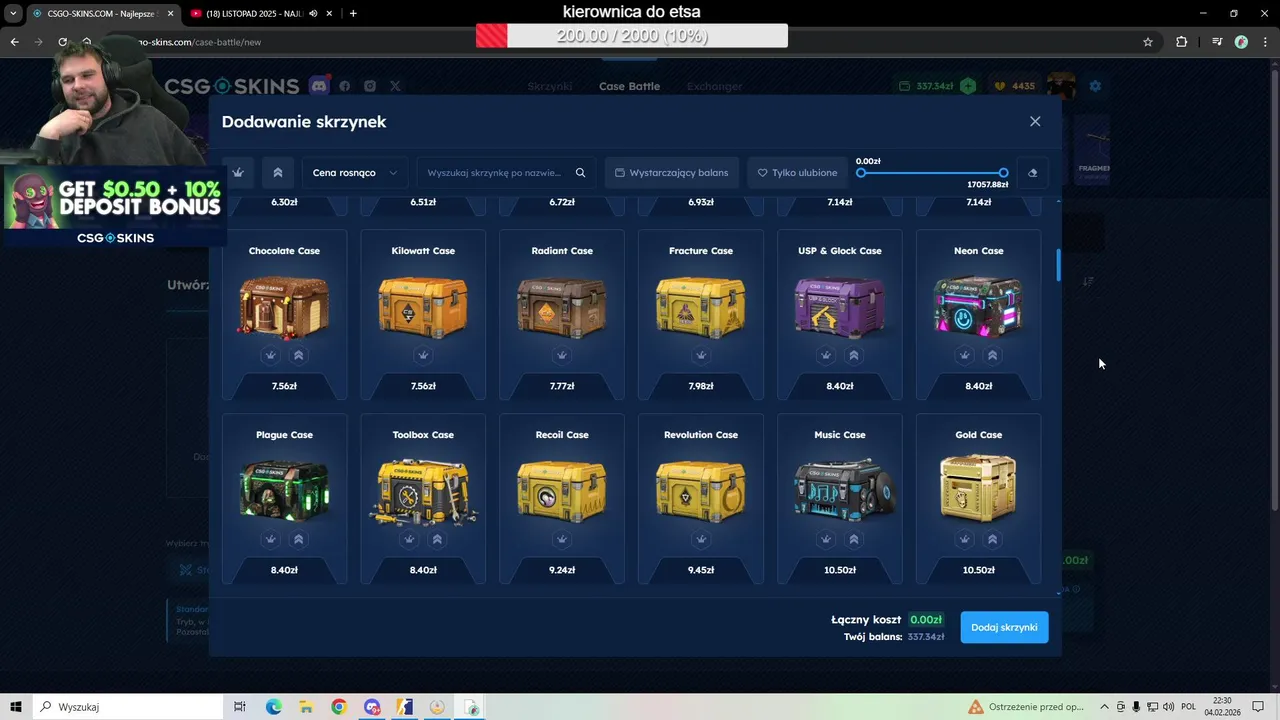Screen dimensions: 1280x720
Task: Click crown badge under Radiant Case
Action: (562, 355)
